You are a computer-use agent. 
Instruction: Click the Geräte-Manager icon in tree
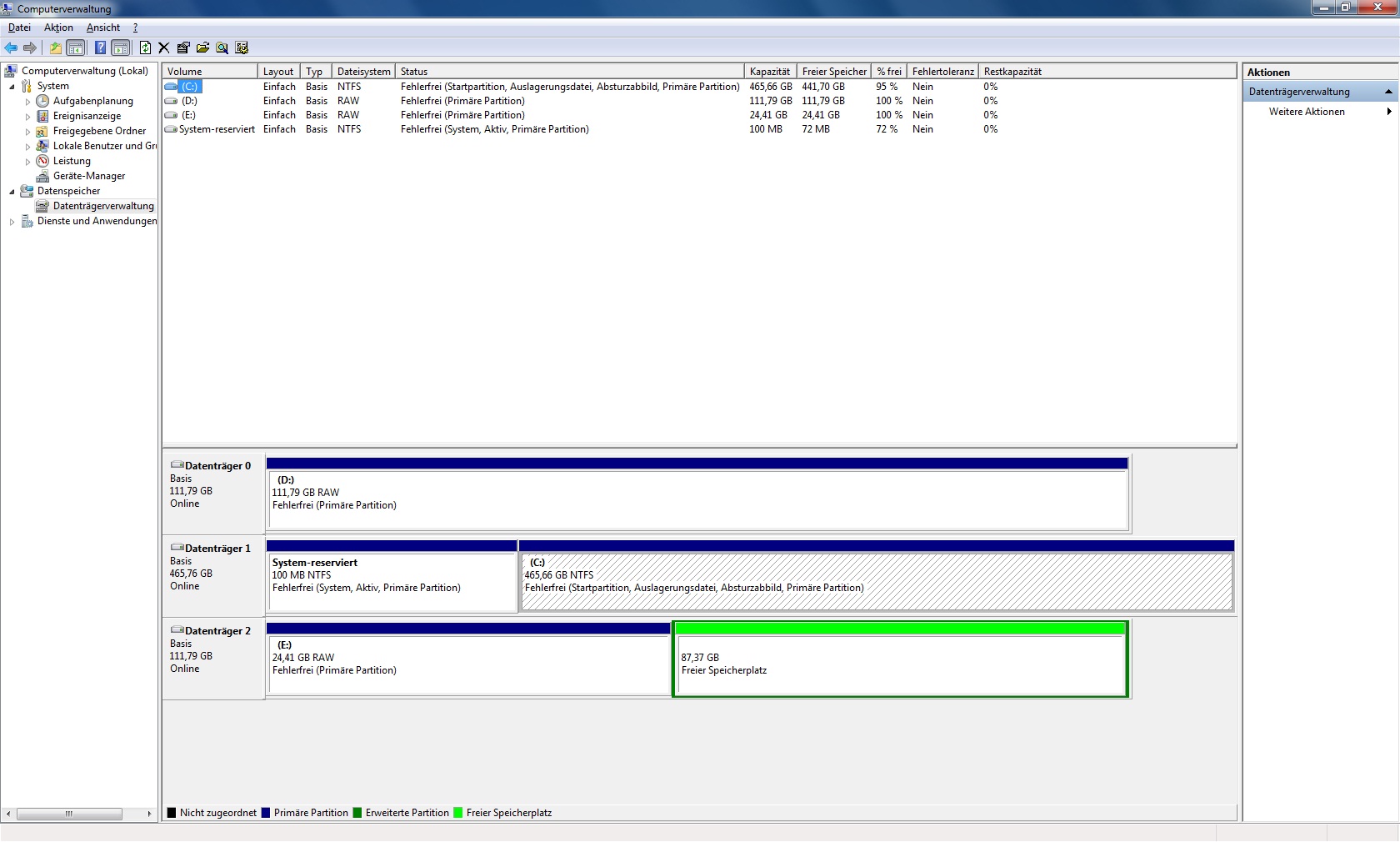click(x=42, y=176)
